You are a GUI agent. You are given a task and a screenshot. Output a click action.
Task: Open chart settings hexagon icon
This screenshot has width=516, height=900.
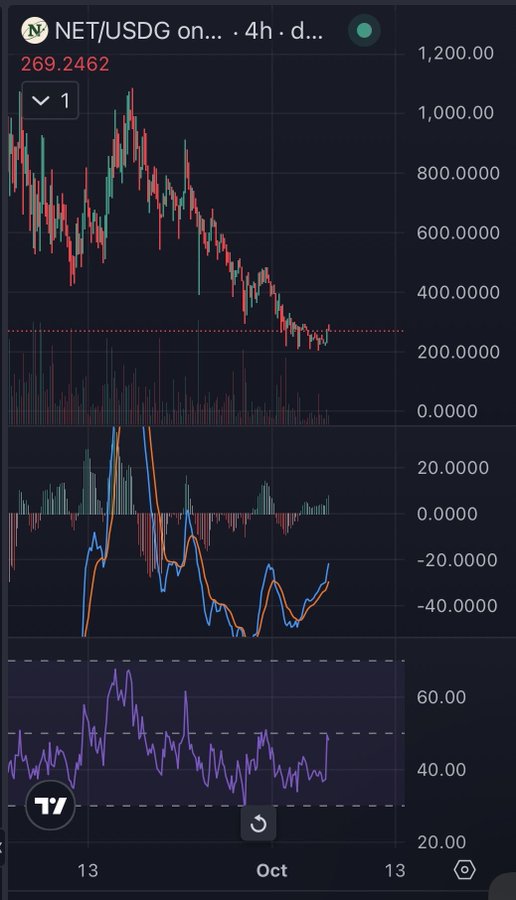464,870
